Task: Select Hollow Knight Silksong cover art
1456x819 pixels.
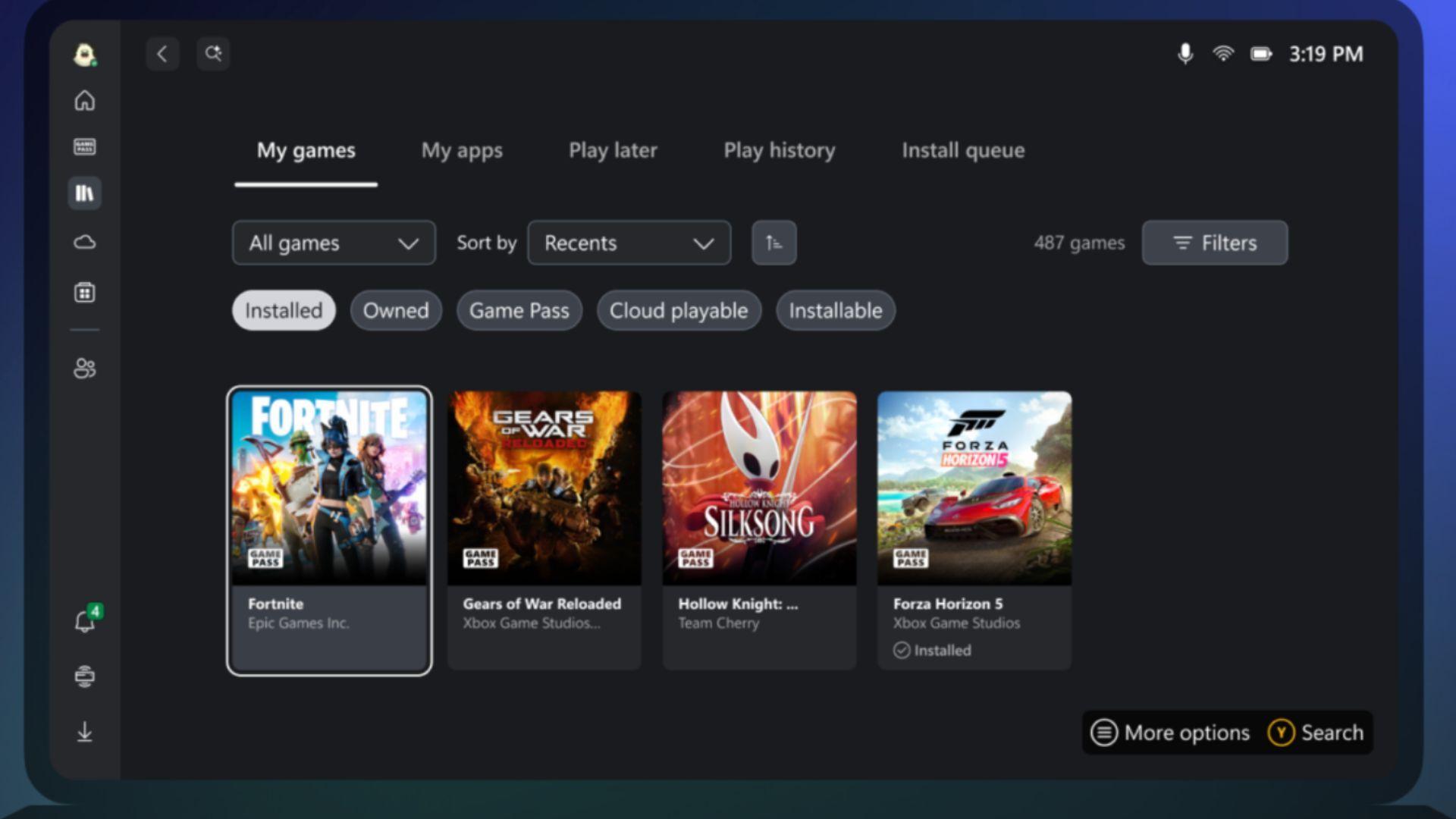Action: click(x=760, y=488)
